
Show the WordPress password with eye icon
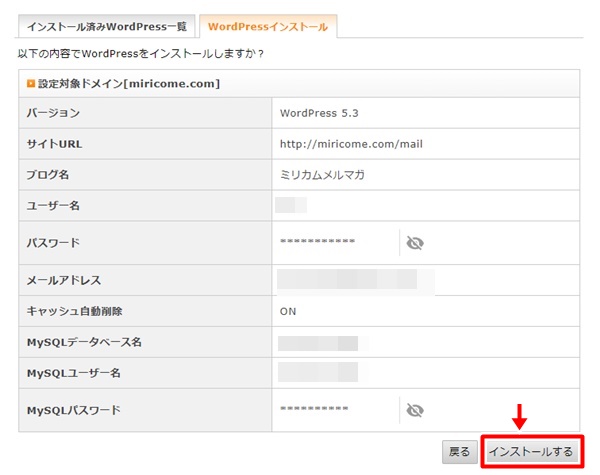(x=415, y=243)
